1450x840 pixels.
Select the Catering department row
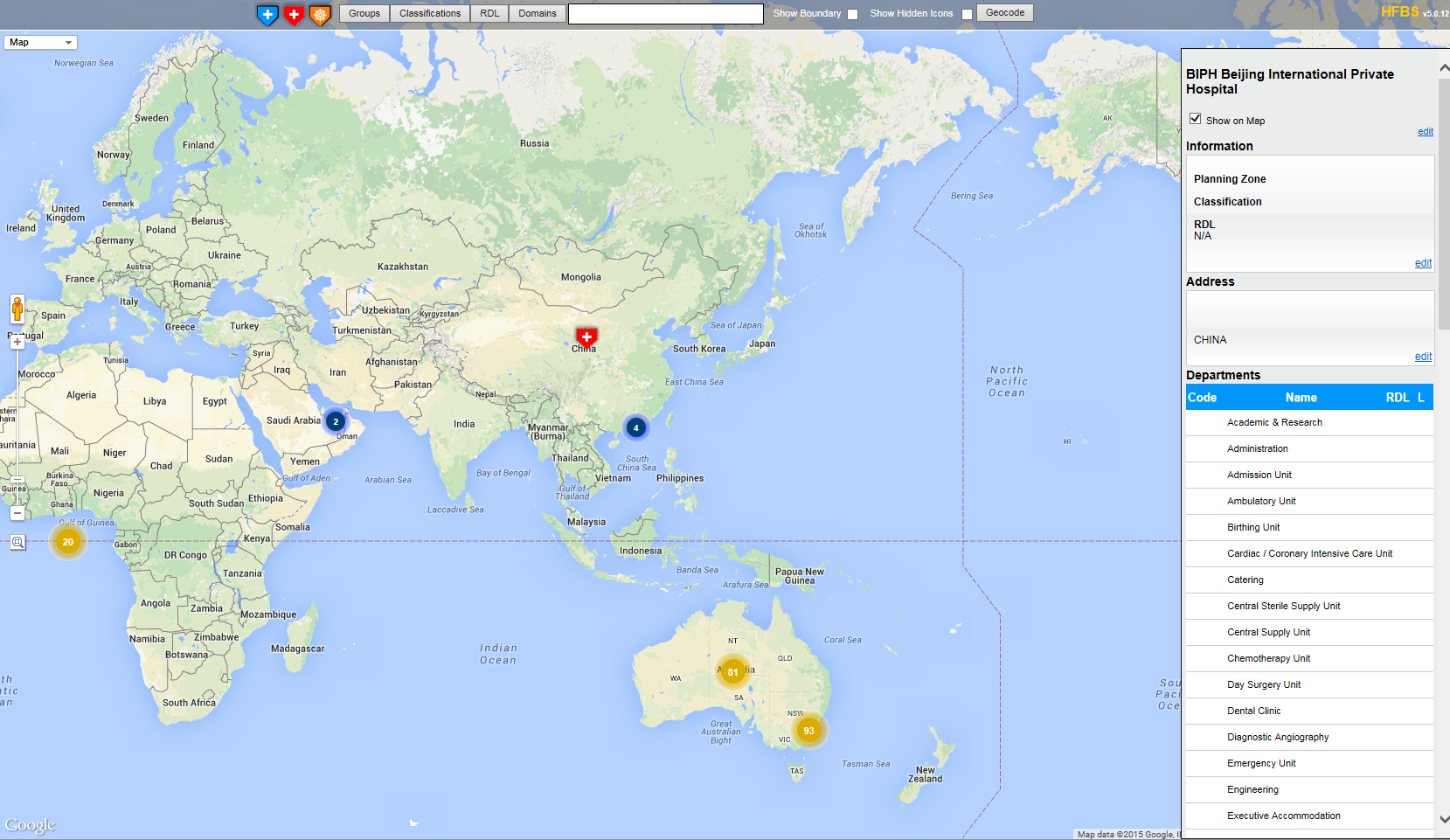tap(1309, 580)
